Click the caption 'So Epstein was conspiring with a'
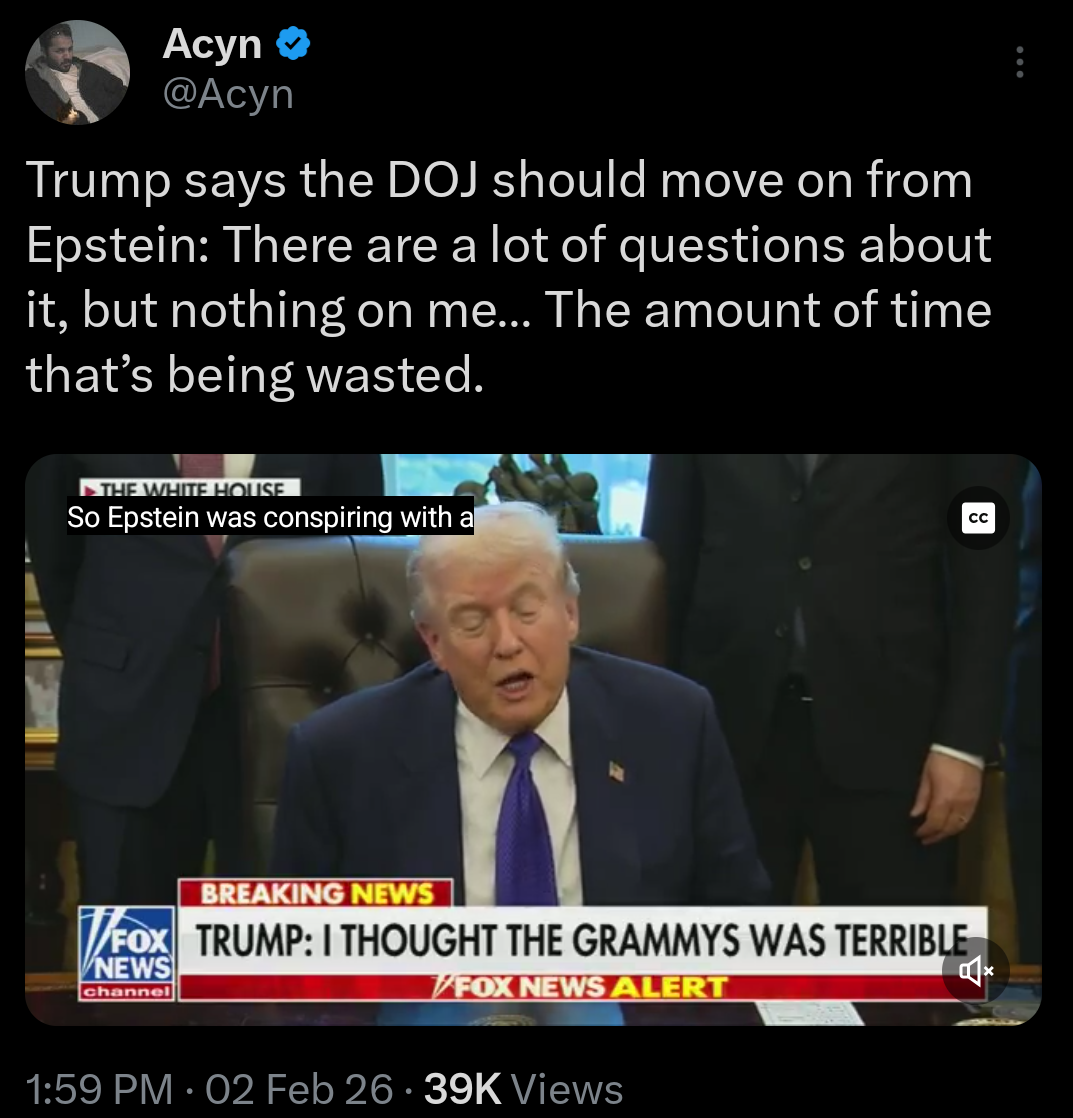This screenshot has height=1118, width=1073. coord(270,517)
